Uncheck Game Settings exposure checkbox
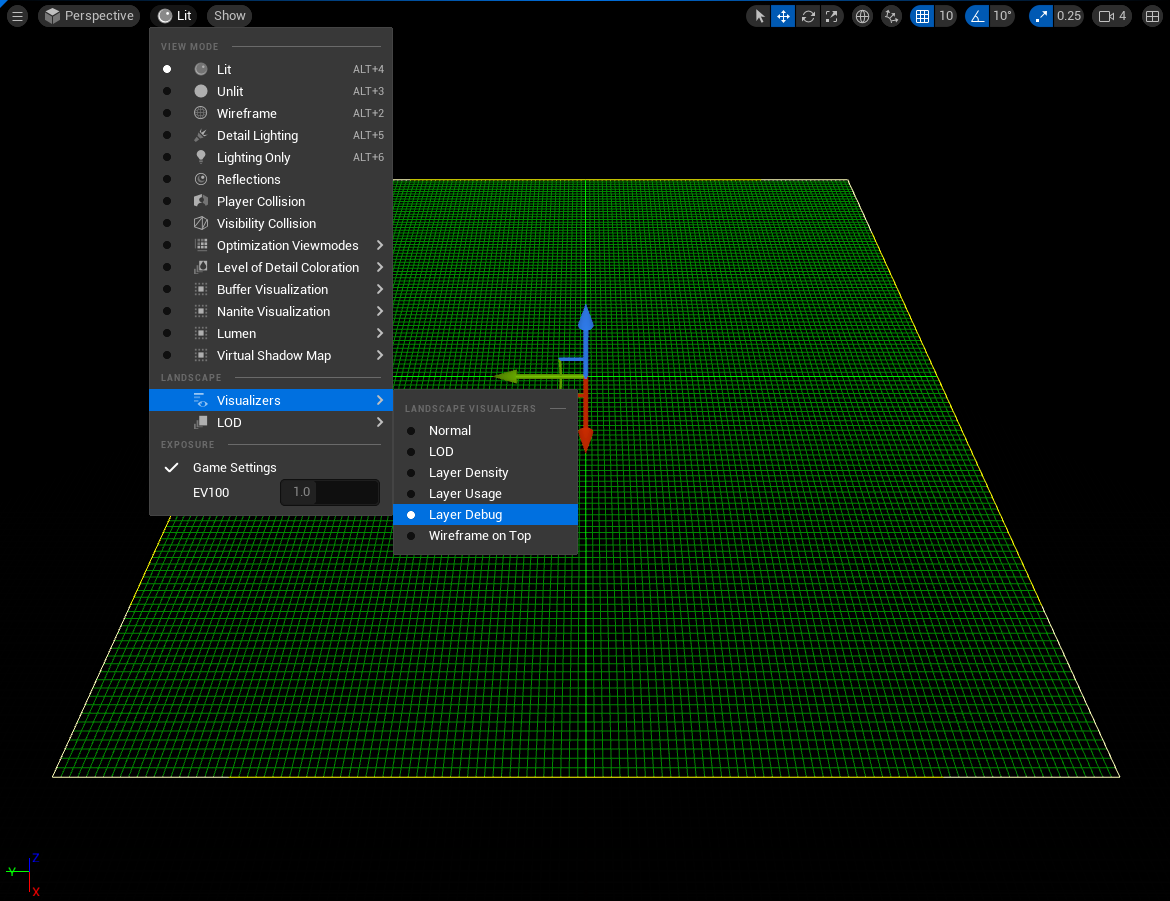 171,467
